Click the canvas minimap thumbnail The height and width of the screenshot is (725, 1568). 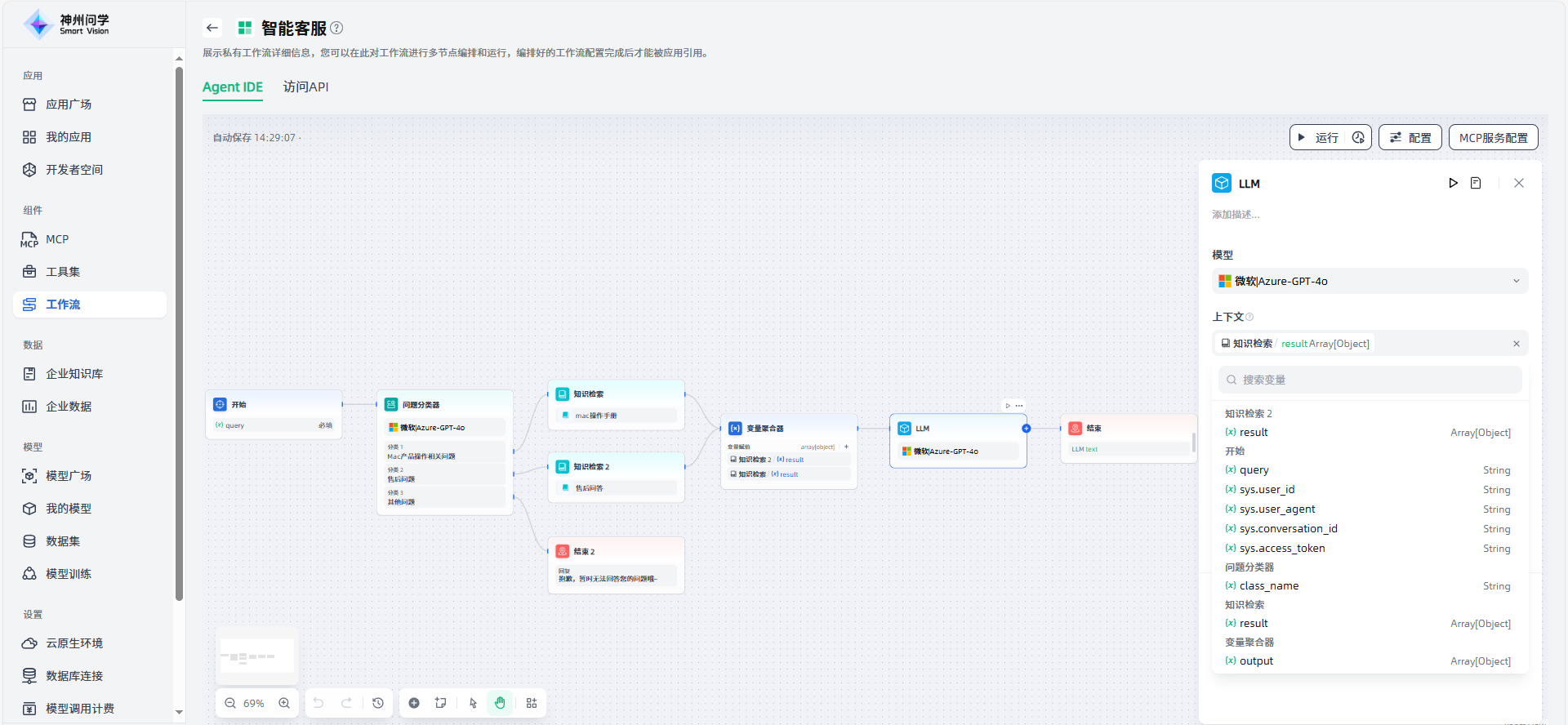click(257, 656)
